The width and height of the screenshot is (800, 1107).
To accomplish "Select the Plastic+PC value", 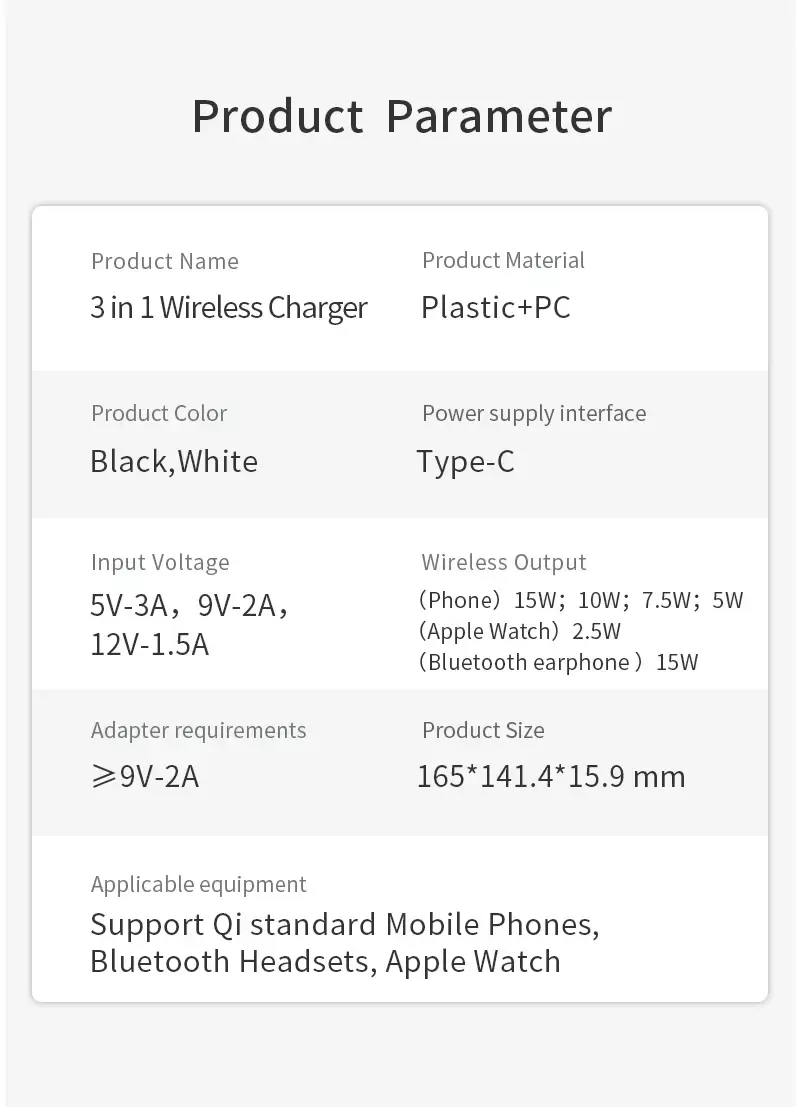I will coord(496,307).
